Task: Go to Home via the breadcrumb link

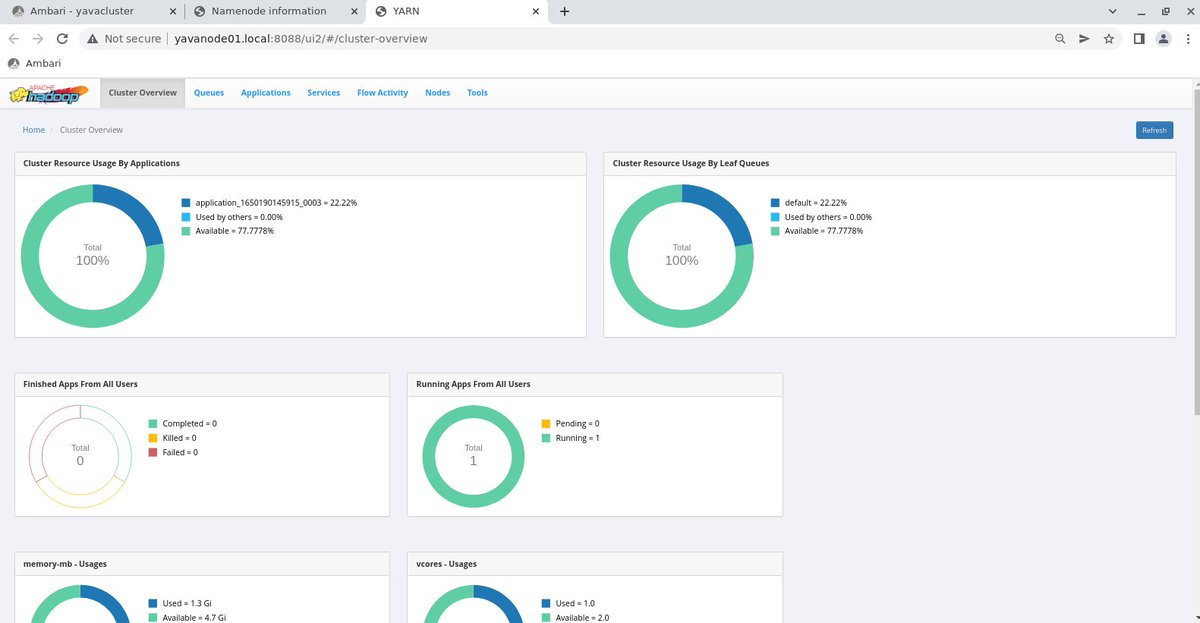Action: click(x=33, y=129)
